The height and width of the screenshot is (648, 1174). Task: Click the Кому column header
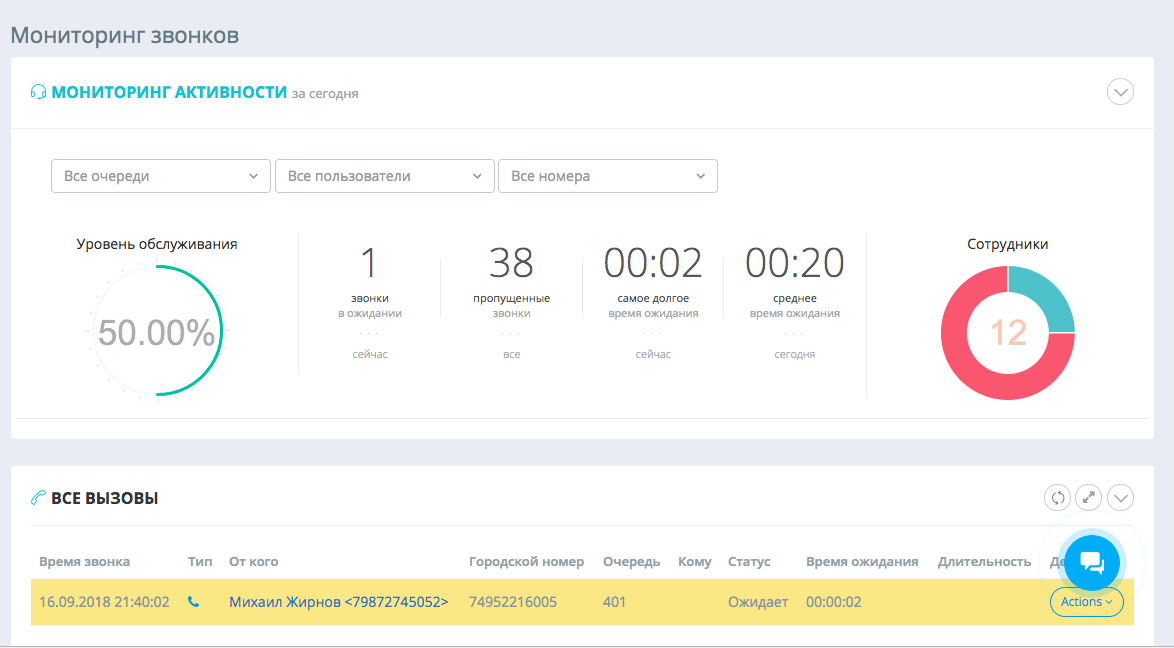tap(695, 562)
